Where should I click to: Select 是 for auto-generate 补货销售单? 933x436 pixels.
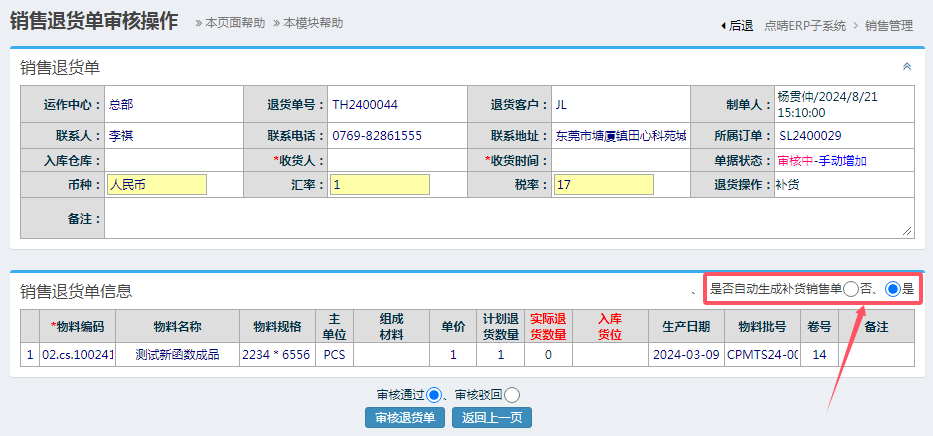pos(893,289)
